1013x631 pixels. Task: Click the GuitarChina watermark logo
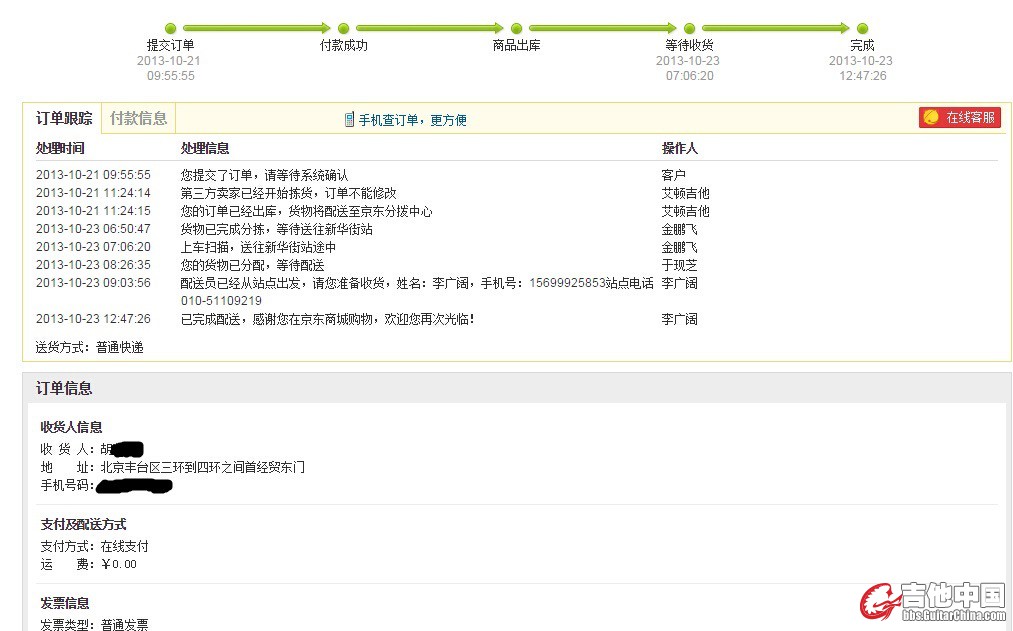[x=932, y=602]
